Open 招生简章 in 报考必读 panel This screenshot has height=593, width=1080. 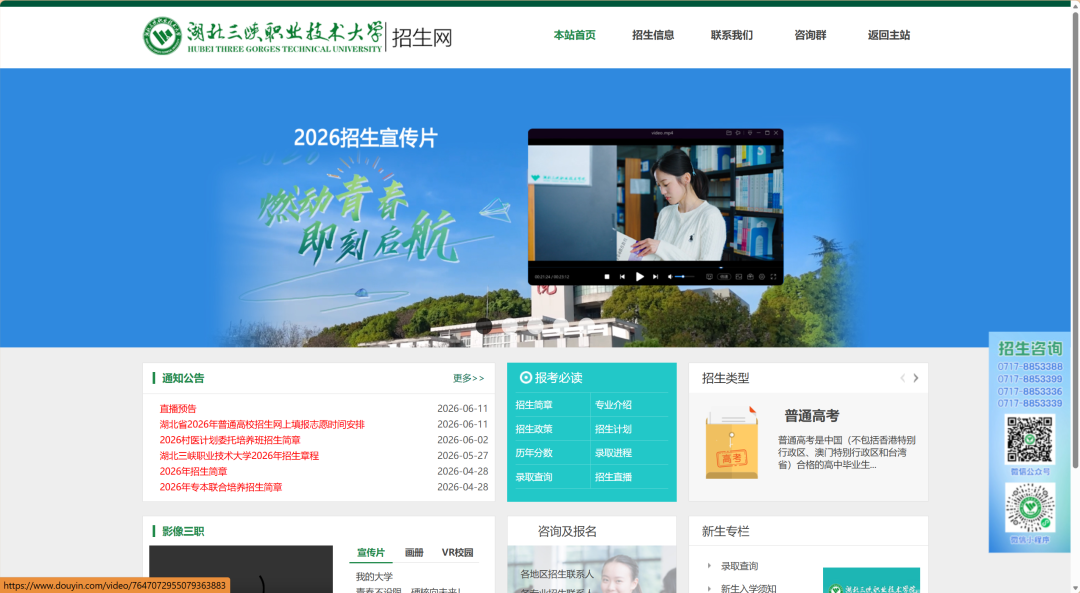[x=534, y=405]
